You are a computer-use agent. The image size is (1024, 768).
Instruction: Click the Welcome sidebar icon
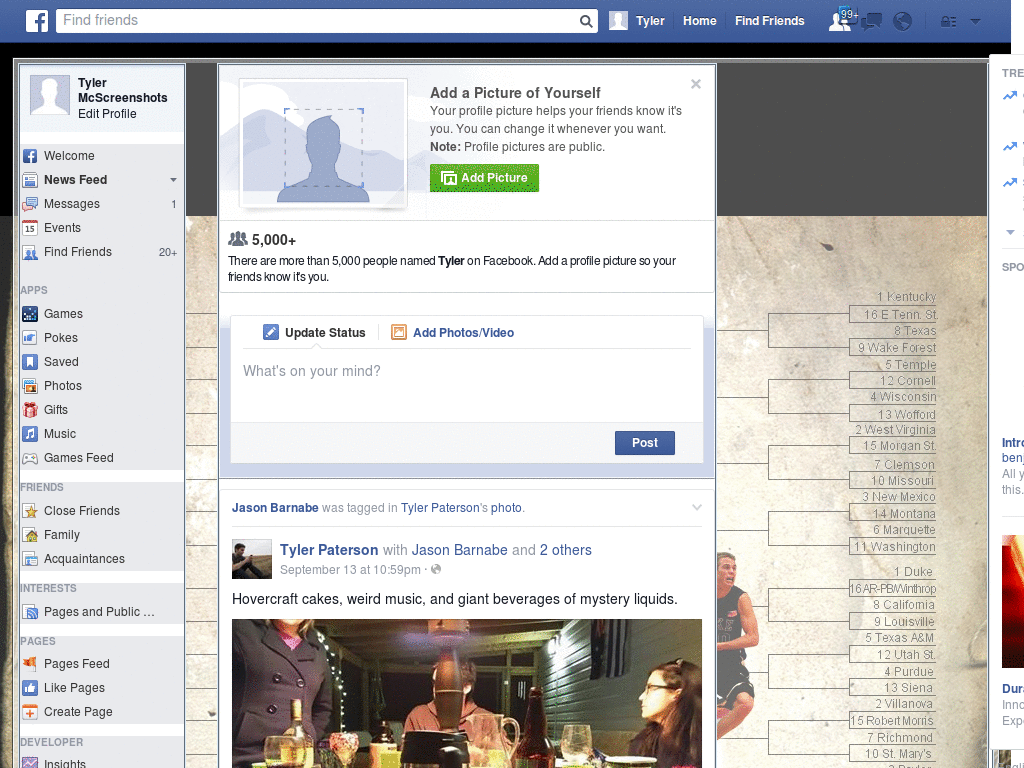tap(30, 156)
